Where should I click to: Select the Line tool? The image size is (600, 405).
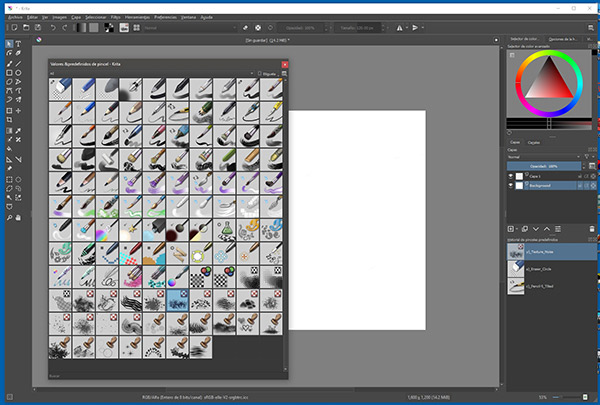pyautogui.click(x=18, y=64)
